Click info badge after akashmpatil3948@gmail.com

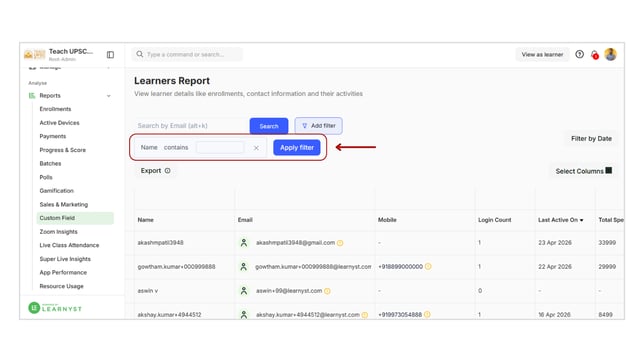(340, 243)
